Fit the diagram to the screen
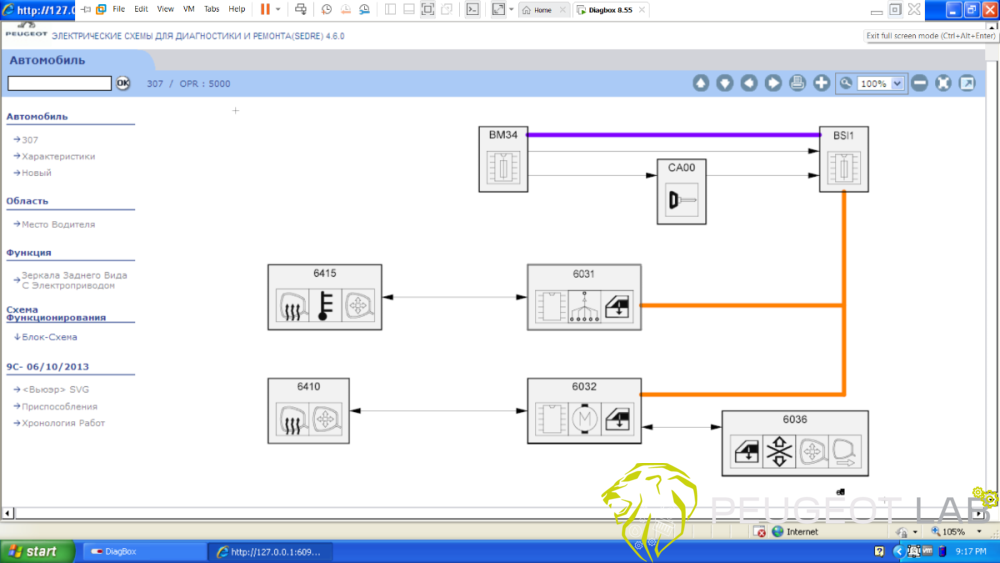The width and height of the screenshot is (1000, 563). (943, 83)
